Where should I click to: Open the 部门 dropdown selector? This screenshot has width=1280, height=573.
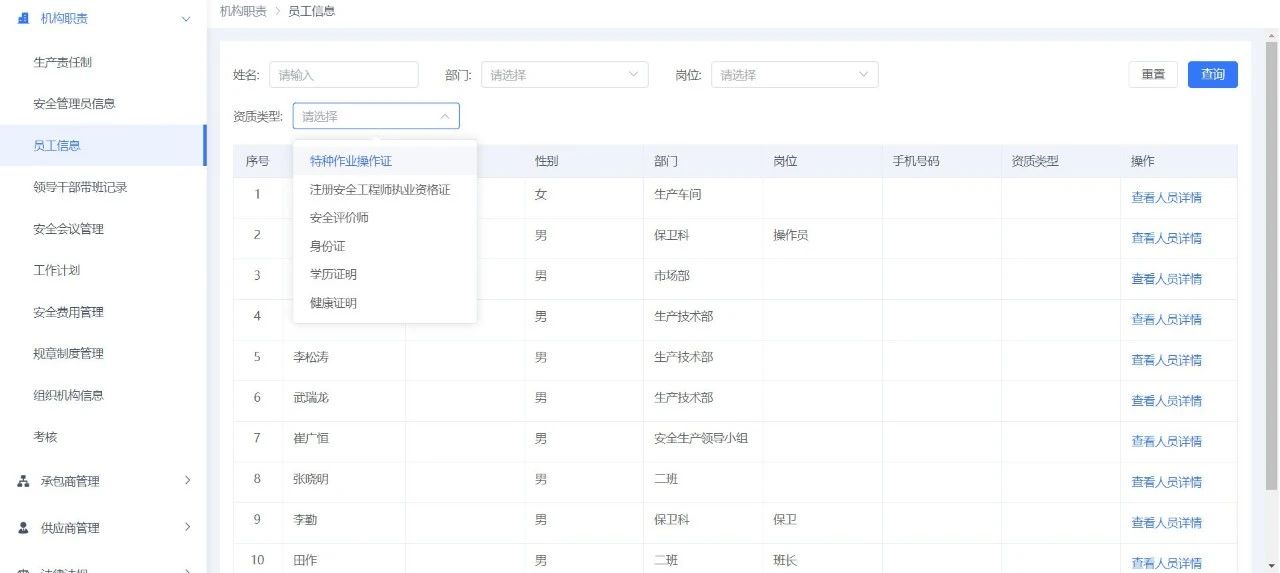click(x=564, y=75)
